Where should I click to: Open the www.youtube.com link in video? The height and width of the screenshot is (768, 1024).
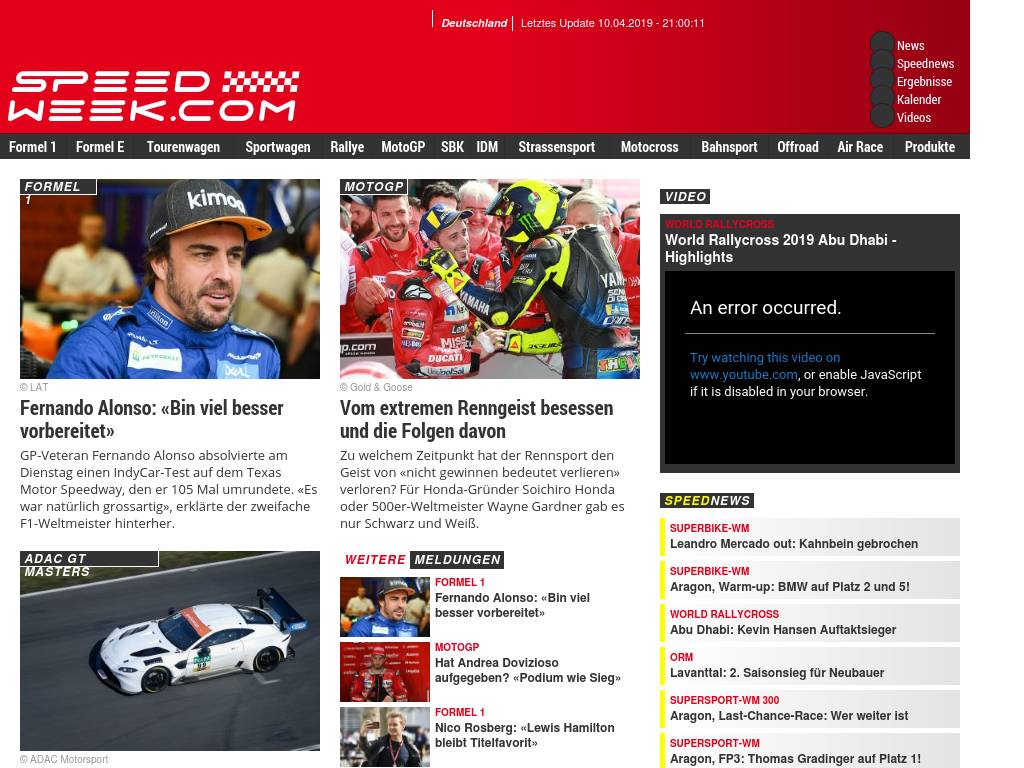click(743, 375)
